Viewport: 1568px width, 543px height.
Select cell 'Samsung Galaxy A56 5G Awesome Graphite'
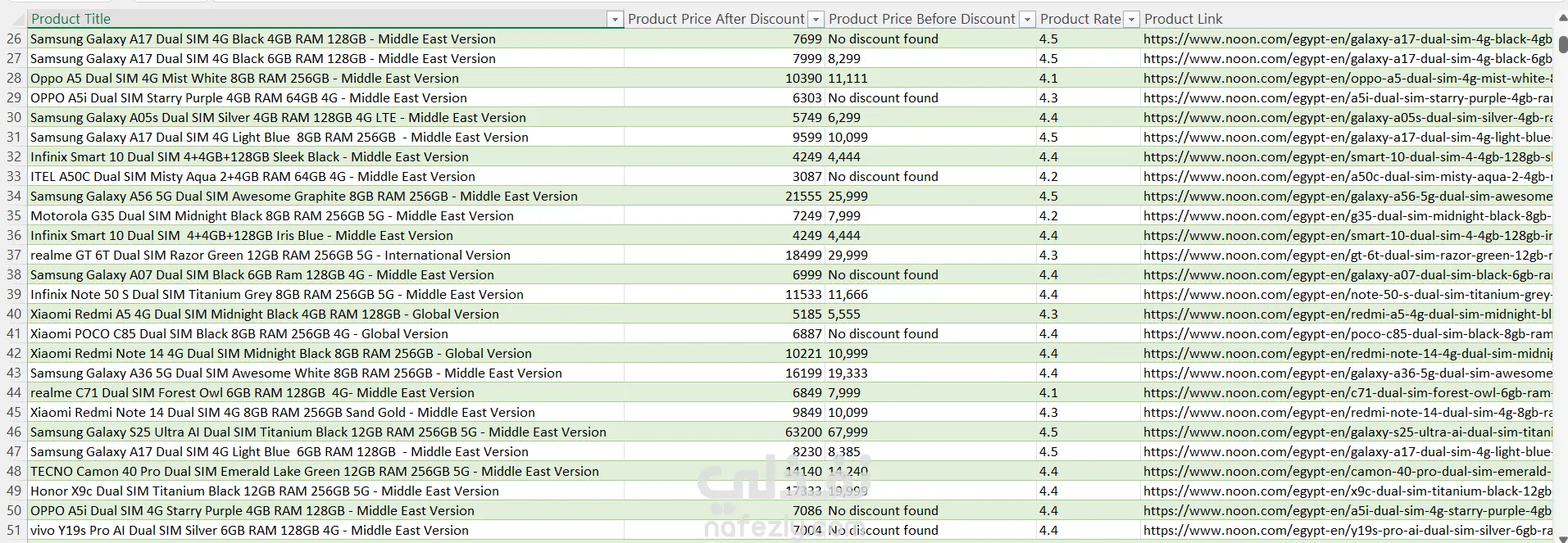click(326, 196)
